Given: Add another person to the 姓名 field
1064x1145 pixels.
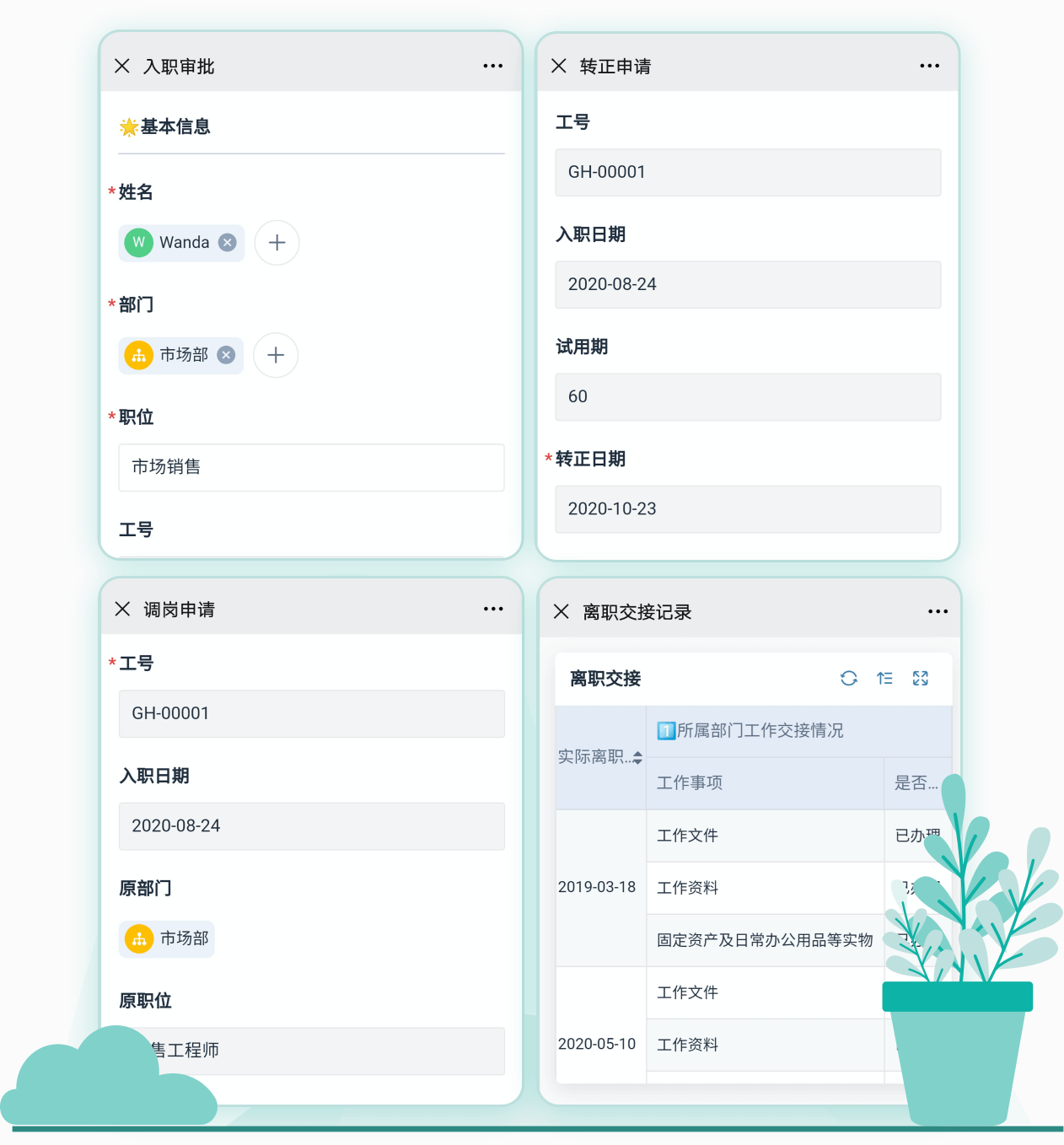Looking at the screenshot, I should [x=277, y=243].
